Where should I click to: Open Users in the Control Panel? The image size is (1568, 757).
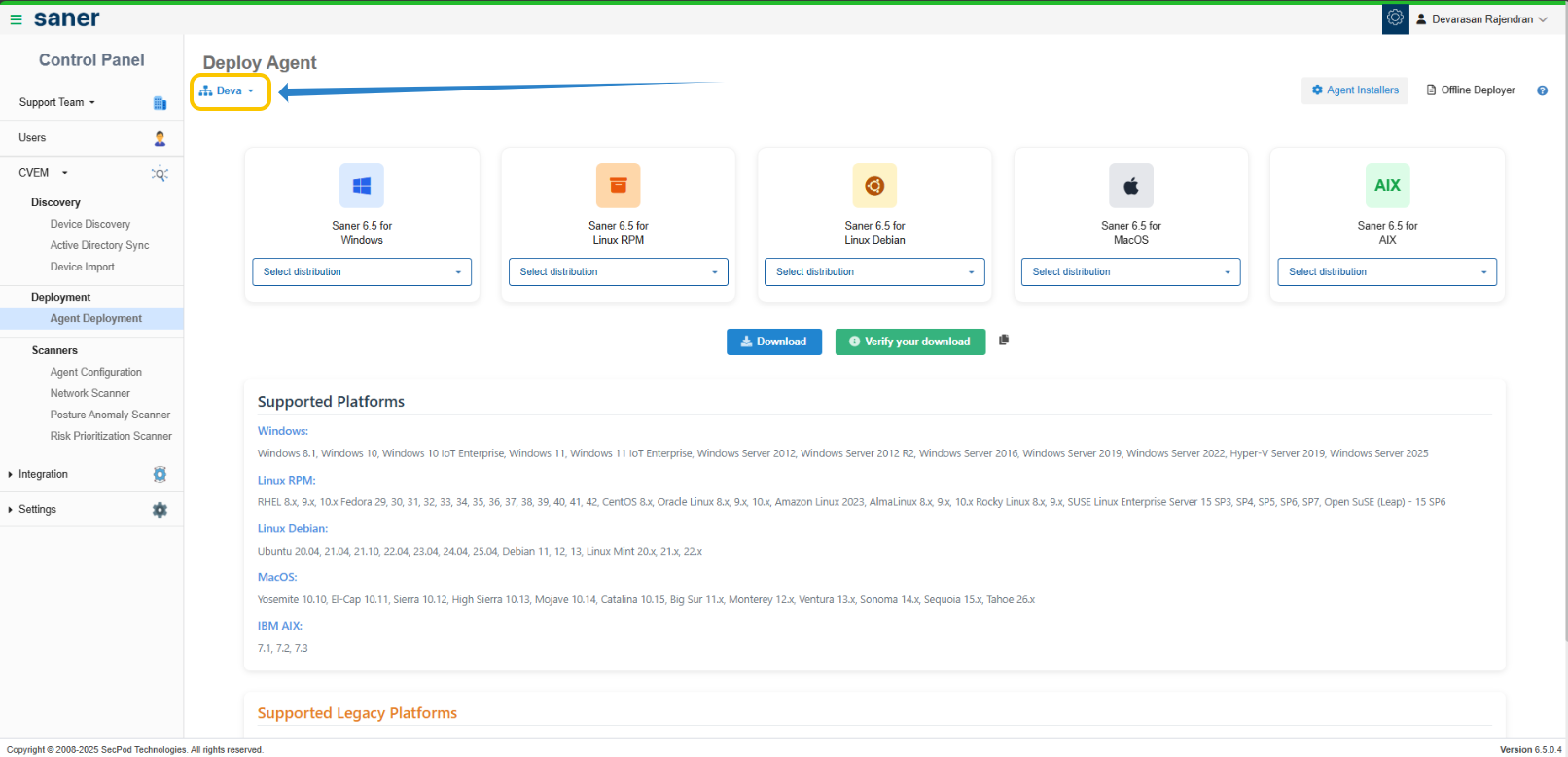click(32, 138)
